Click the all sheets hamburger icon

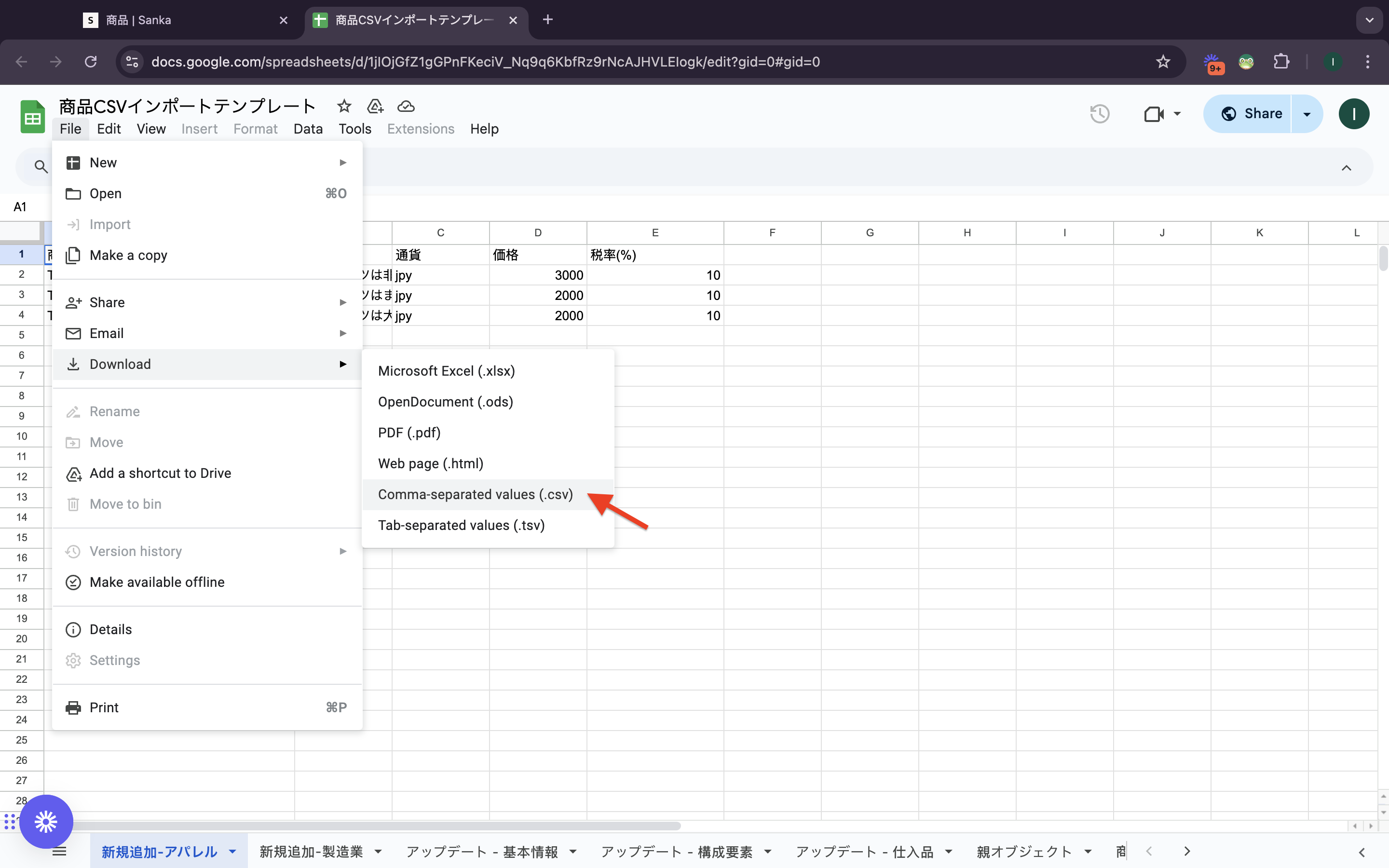[60, 851]
